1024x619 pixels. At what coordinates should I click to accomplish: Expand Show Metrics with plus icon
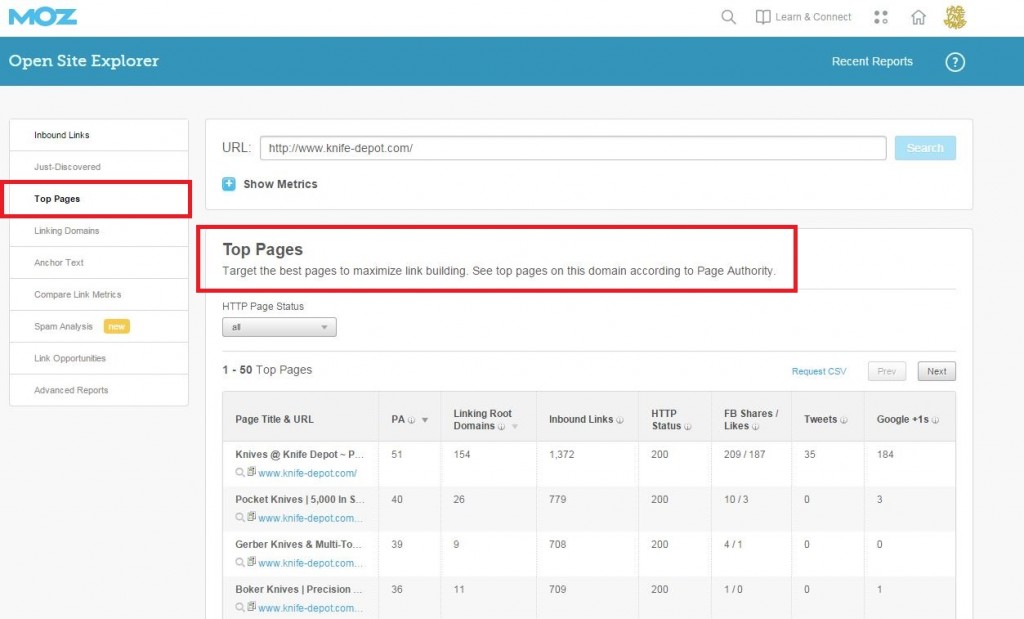click(x=229, y=184)
